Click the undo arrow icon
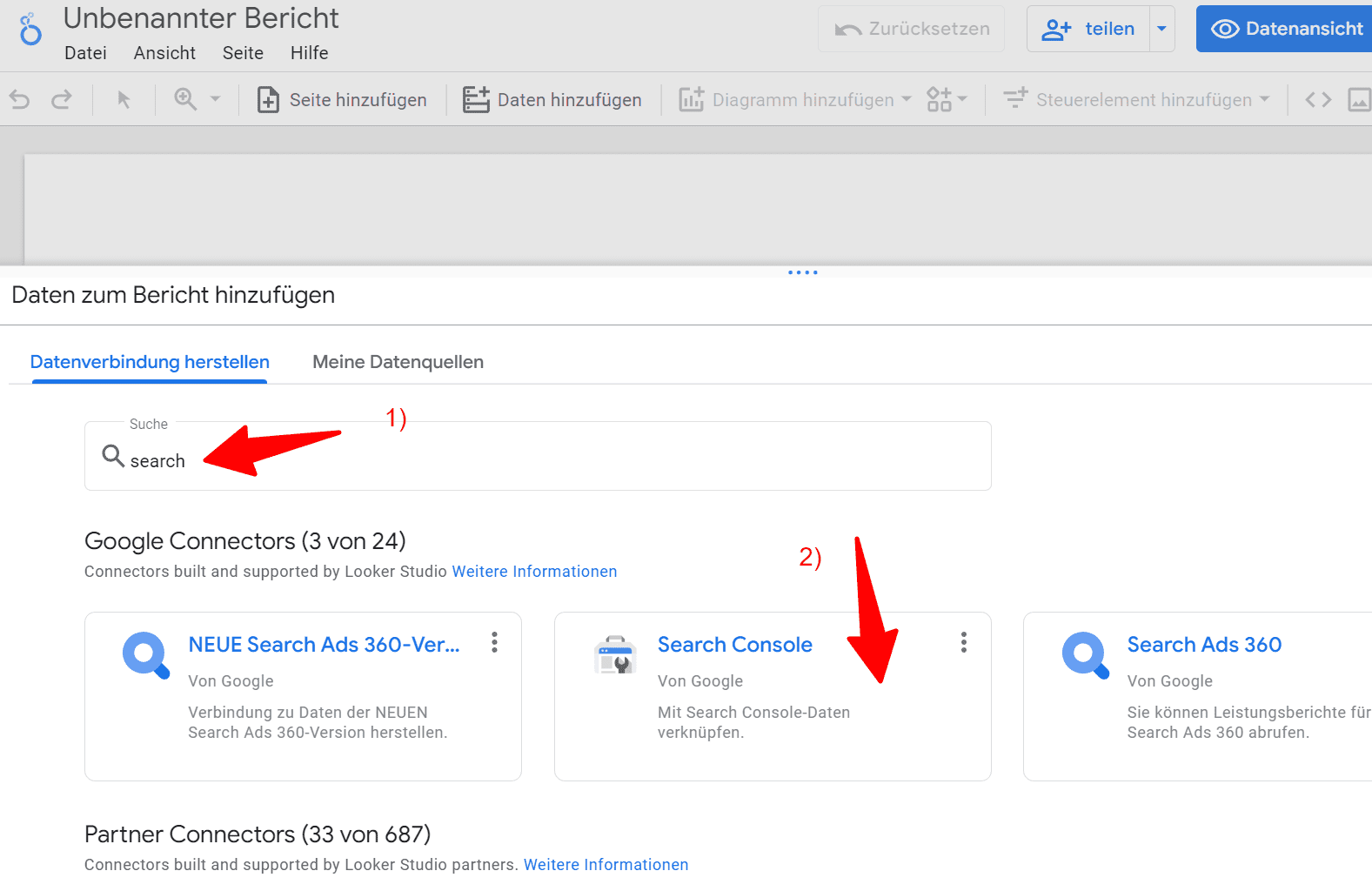 [19, 100]
